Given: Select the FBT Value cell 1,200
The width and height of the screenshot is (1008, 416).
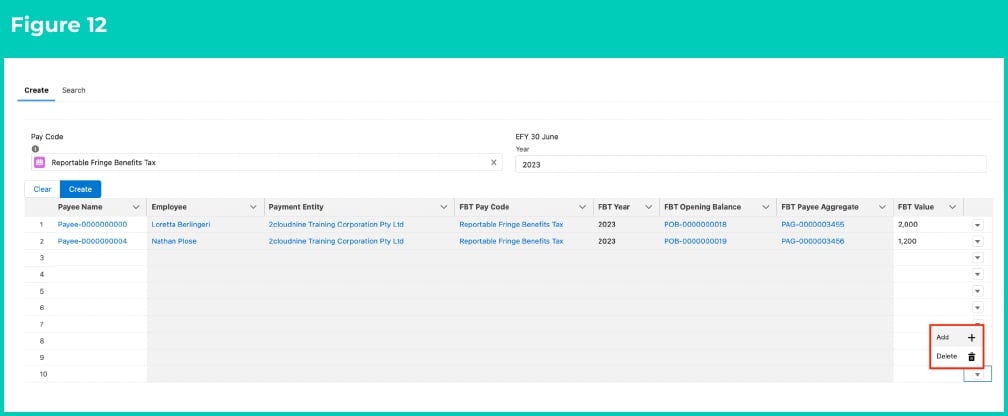Looking at the screenshot, I should [928, 241].
